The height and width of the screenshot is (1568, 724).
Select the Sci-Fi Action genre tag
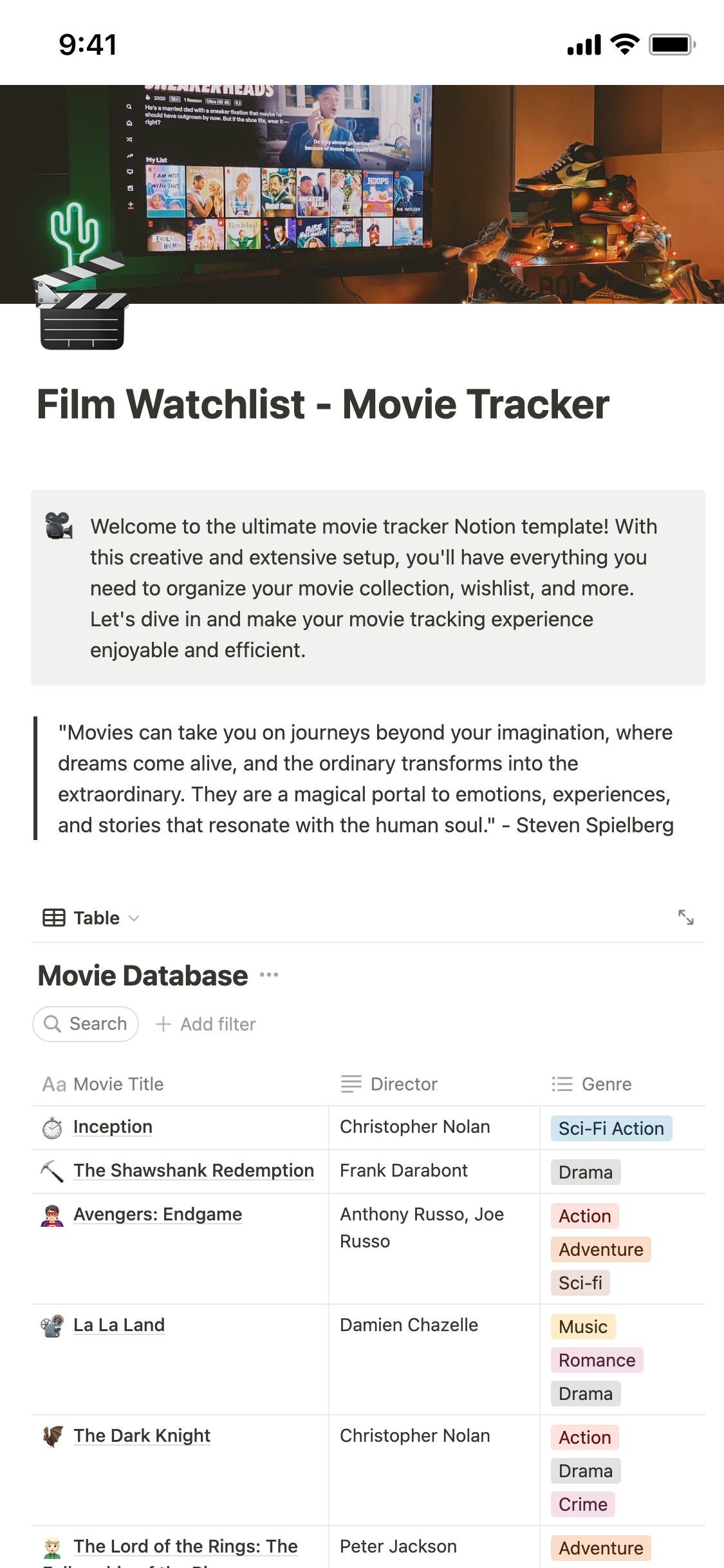click(x=611, y=1128)
